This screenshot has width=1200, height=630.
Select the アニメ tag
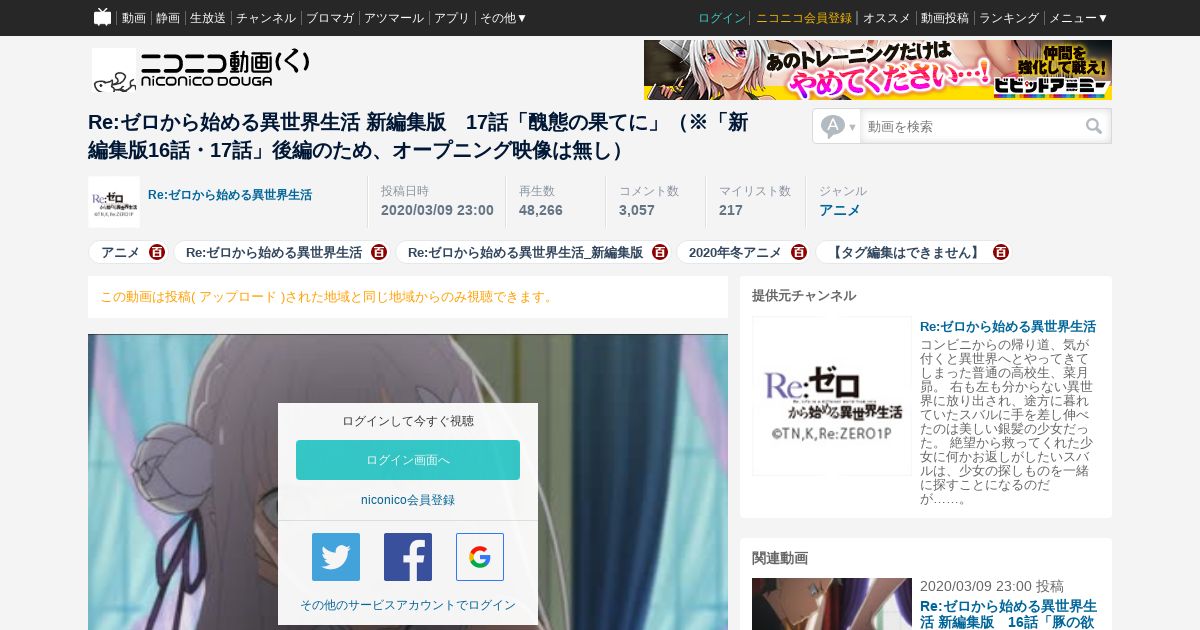120,252
